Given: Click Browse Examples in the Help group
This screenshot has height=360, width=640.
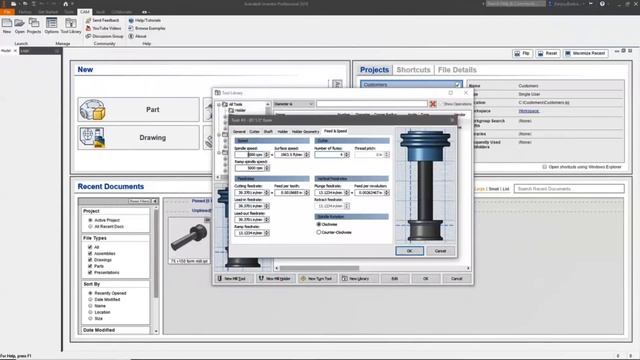Looking at the screenshot, I should point(147,28).
